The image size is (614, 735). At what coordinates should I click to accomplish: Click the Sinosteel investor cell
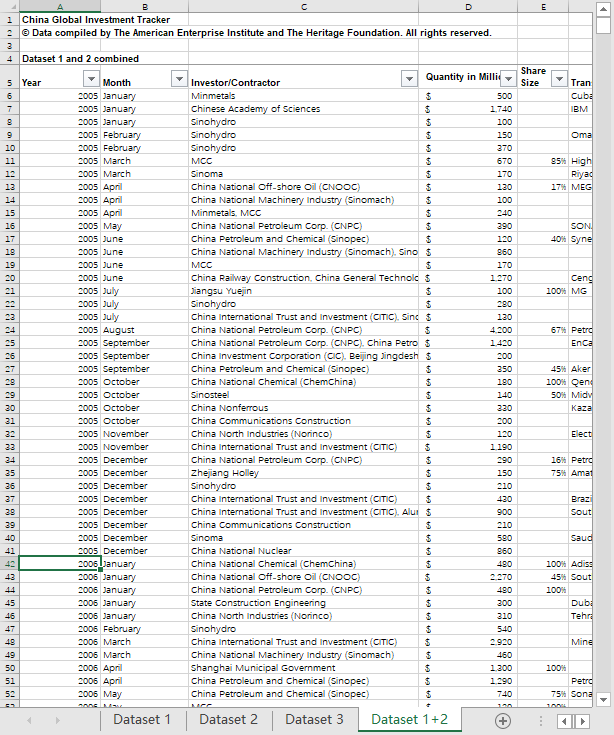pyautogui.click(x=304, y=395)
